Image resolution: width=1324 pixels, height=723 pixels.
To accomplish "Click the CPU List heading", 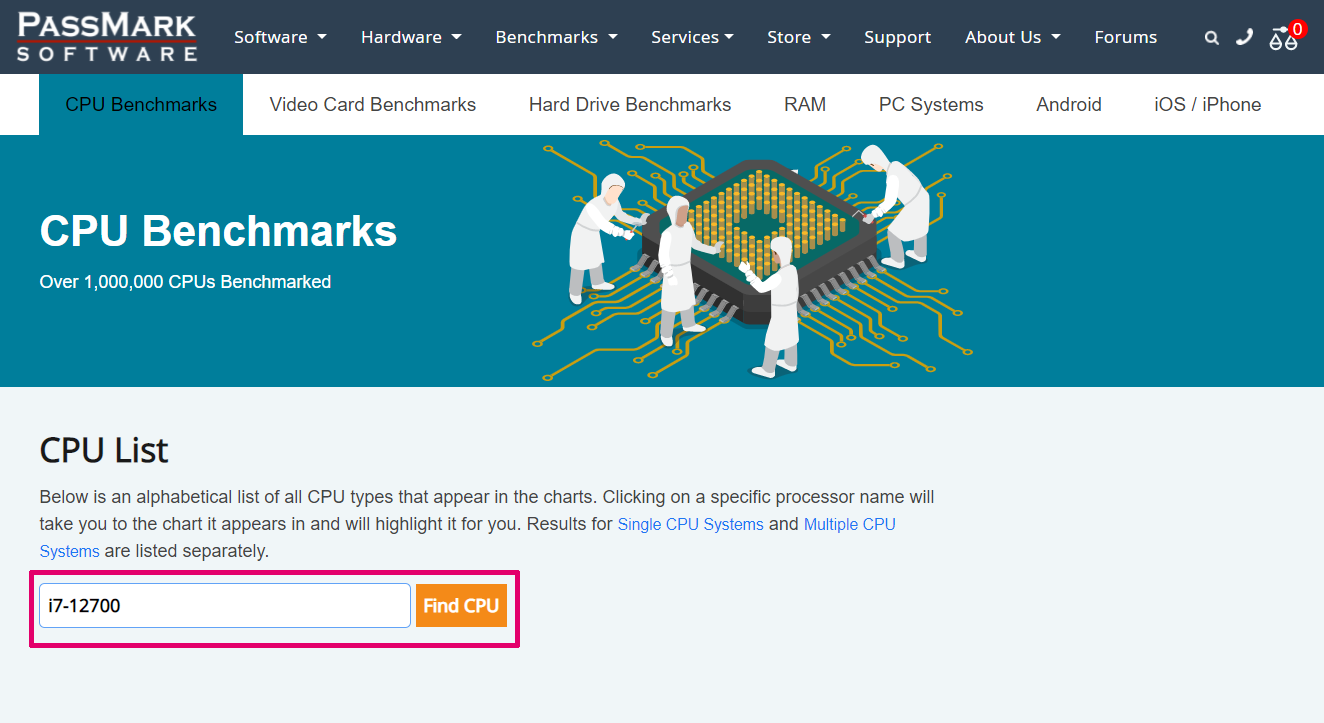I will click(104, 450).
